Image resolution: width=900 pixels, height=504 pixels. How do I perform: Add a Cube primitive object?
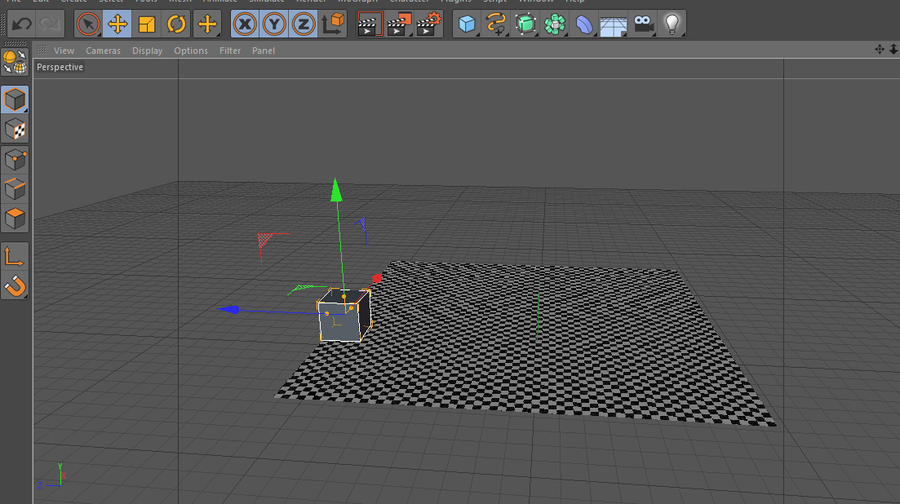coord(467,24)
